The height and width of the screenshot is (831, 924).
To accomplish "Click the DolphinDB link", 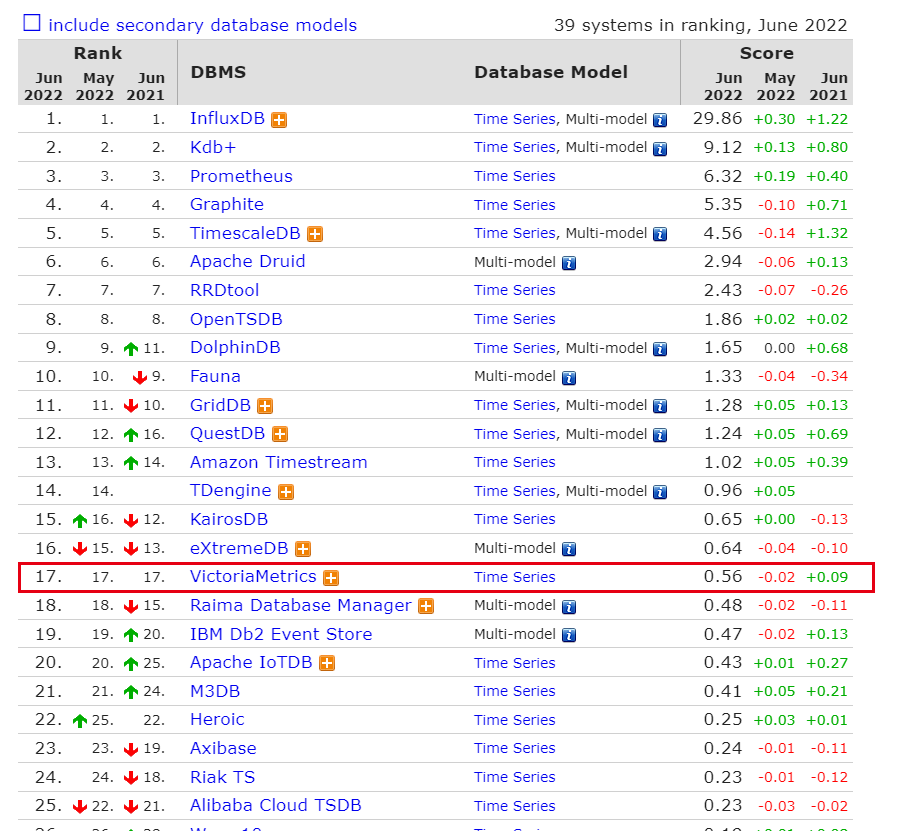I will click(235, 348).
